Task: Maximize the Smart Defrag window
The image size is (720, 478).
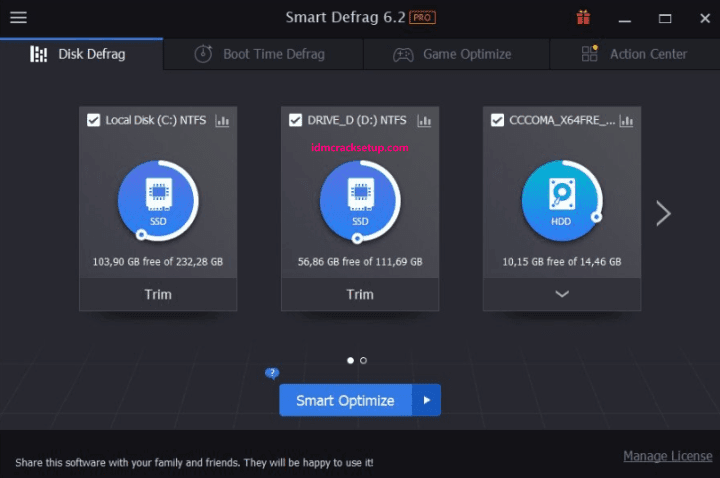Action: point(665,18)
